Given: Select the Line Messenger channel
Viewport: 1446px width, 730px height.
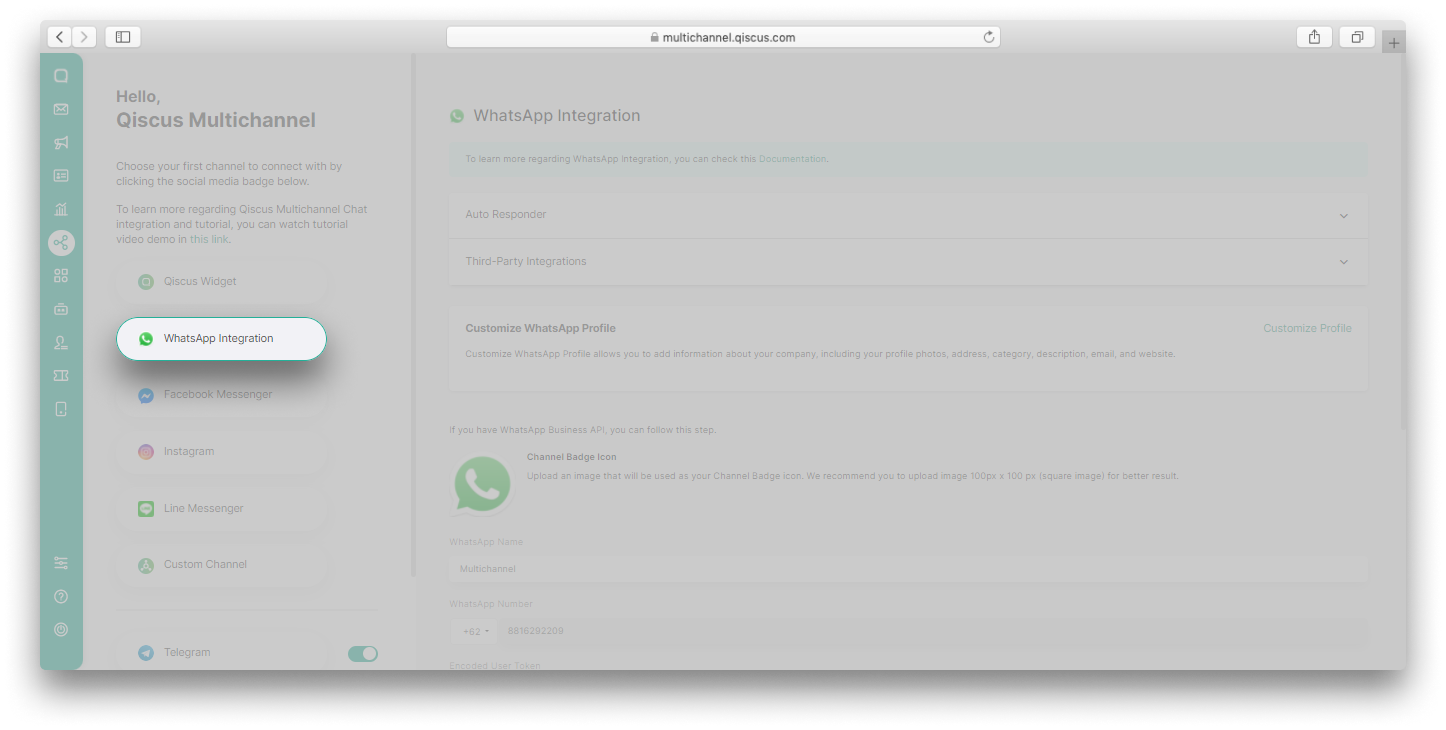Looking at the screenshot, I should pos(221,509).
